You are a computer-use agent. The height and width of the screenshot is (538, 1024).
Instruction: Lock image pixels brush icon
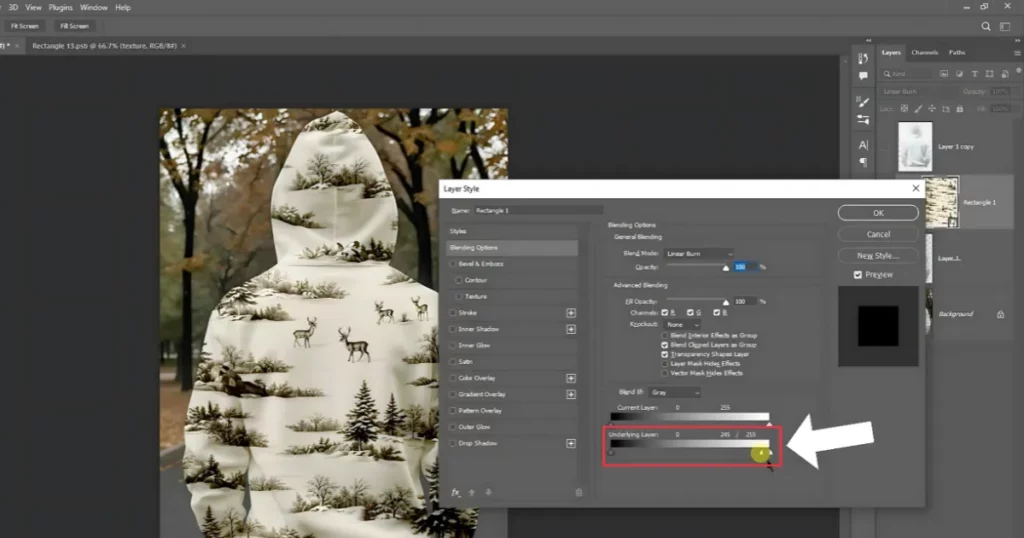tap(918, 109)
